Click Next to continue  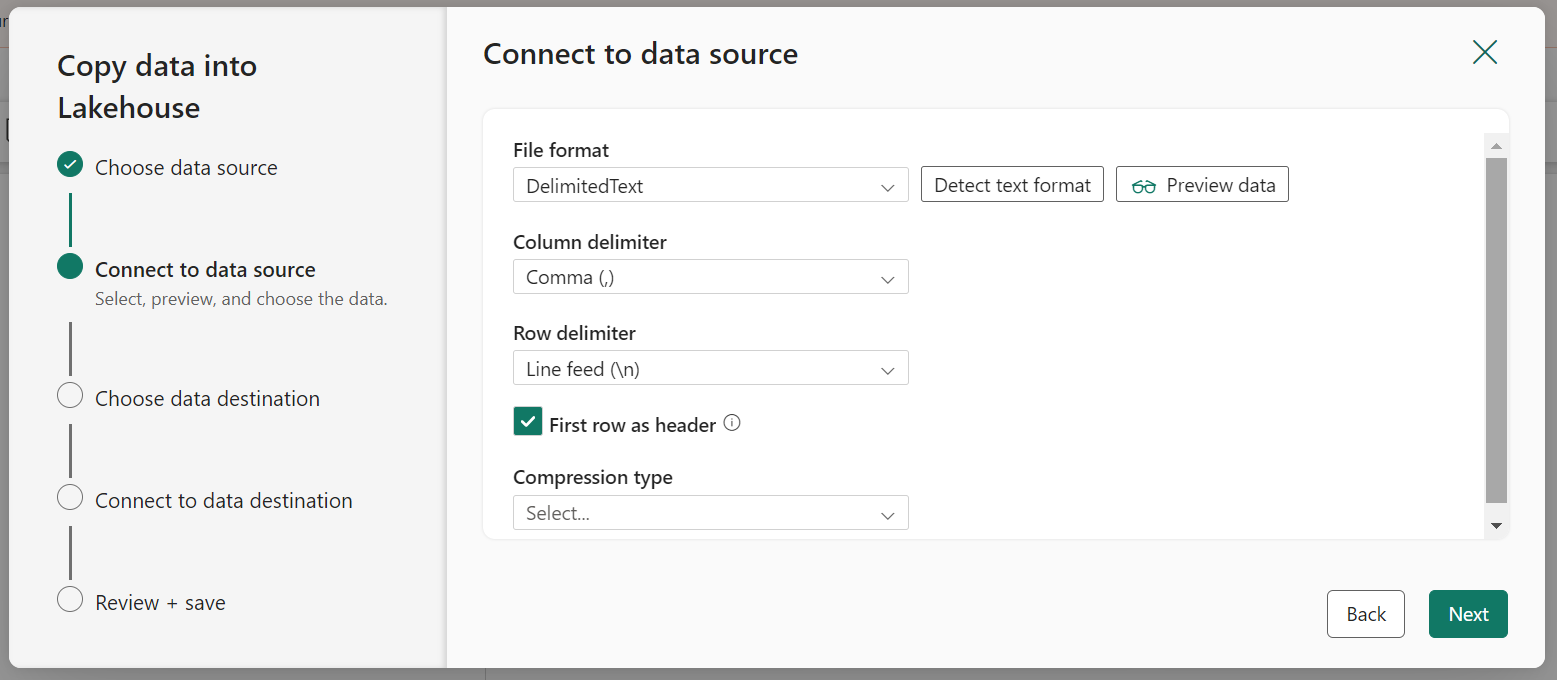[1467, 613]
